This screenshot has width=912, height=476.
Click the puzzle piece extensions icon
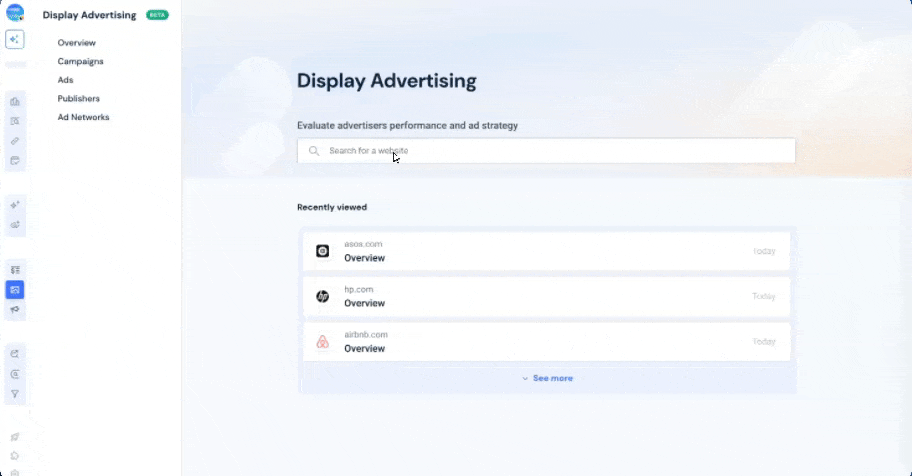(15, 456)
